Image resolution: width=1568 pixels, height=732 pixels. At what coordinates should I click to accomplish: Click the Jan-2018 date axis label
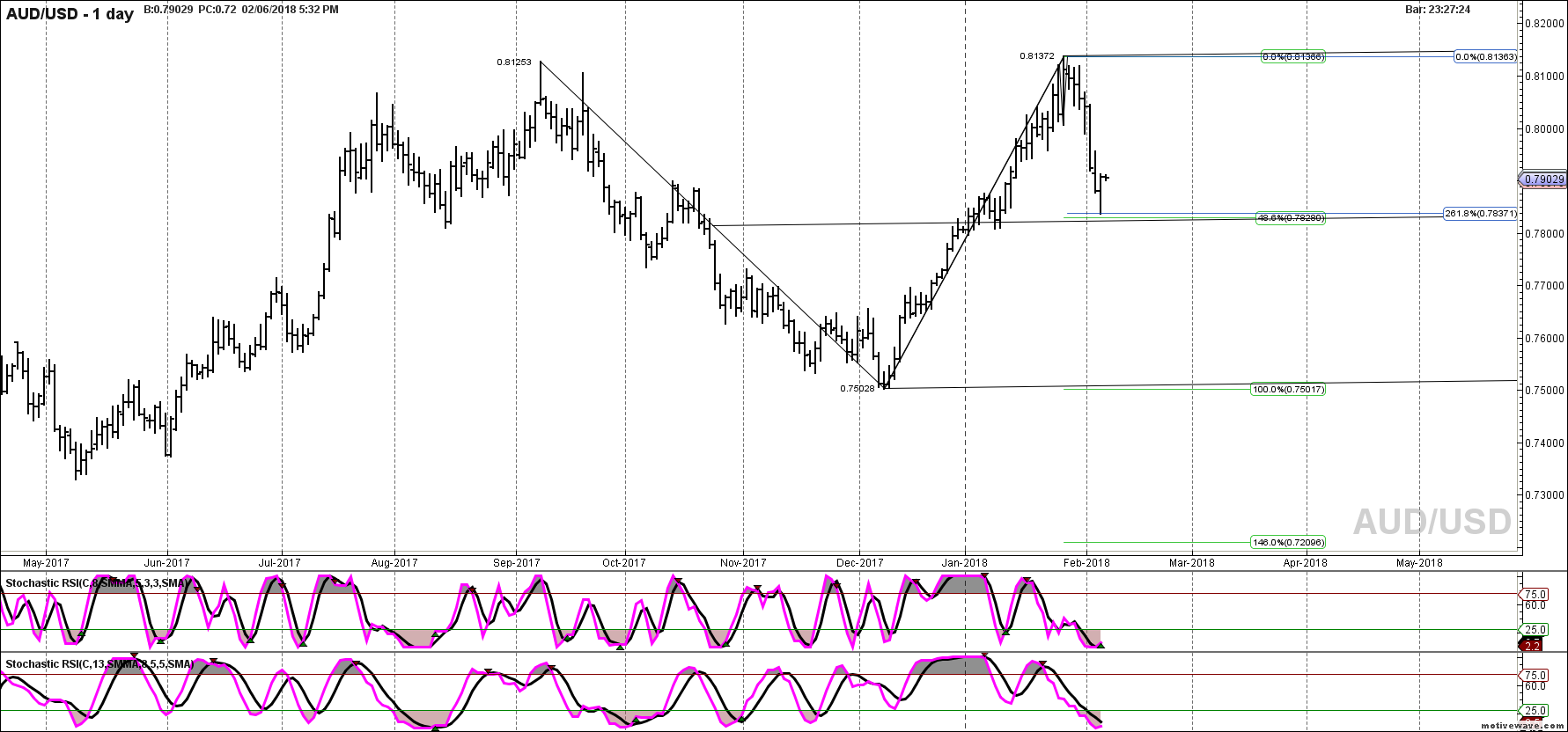coord(965,562)
